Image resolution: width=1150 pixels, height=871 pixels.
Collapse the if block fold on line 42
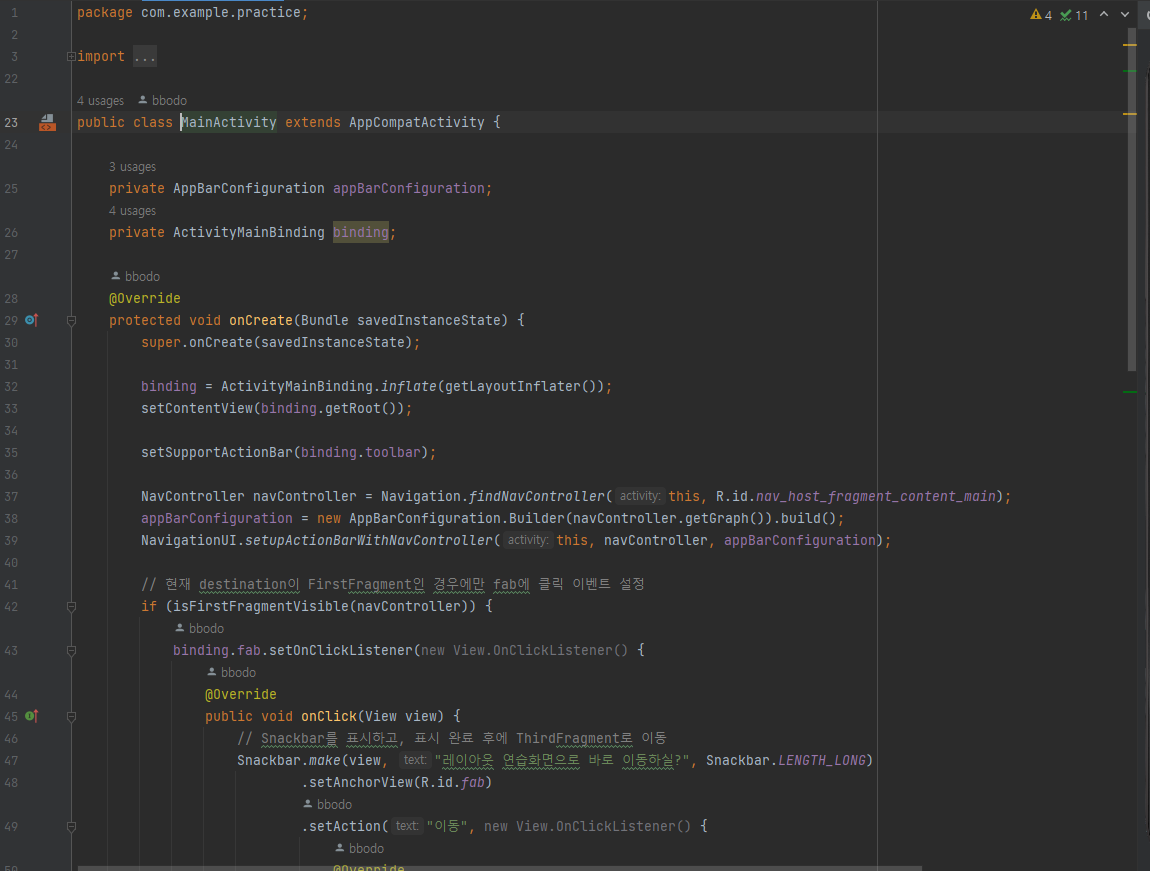(x=71, y=606)
